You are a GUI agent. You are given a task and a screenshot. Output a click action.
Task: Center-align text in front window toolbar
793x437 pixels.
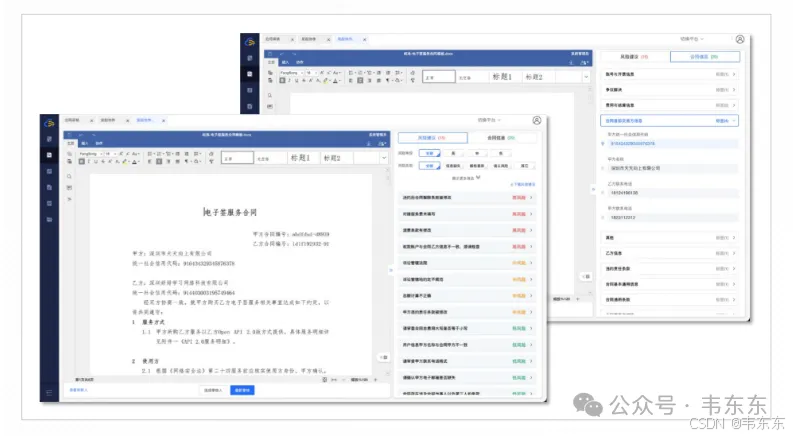coord(159,162)
